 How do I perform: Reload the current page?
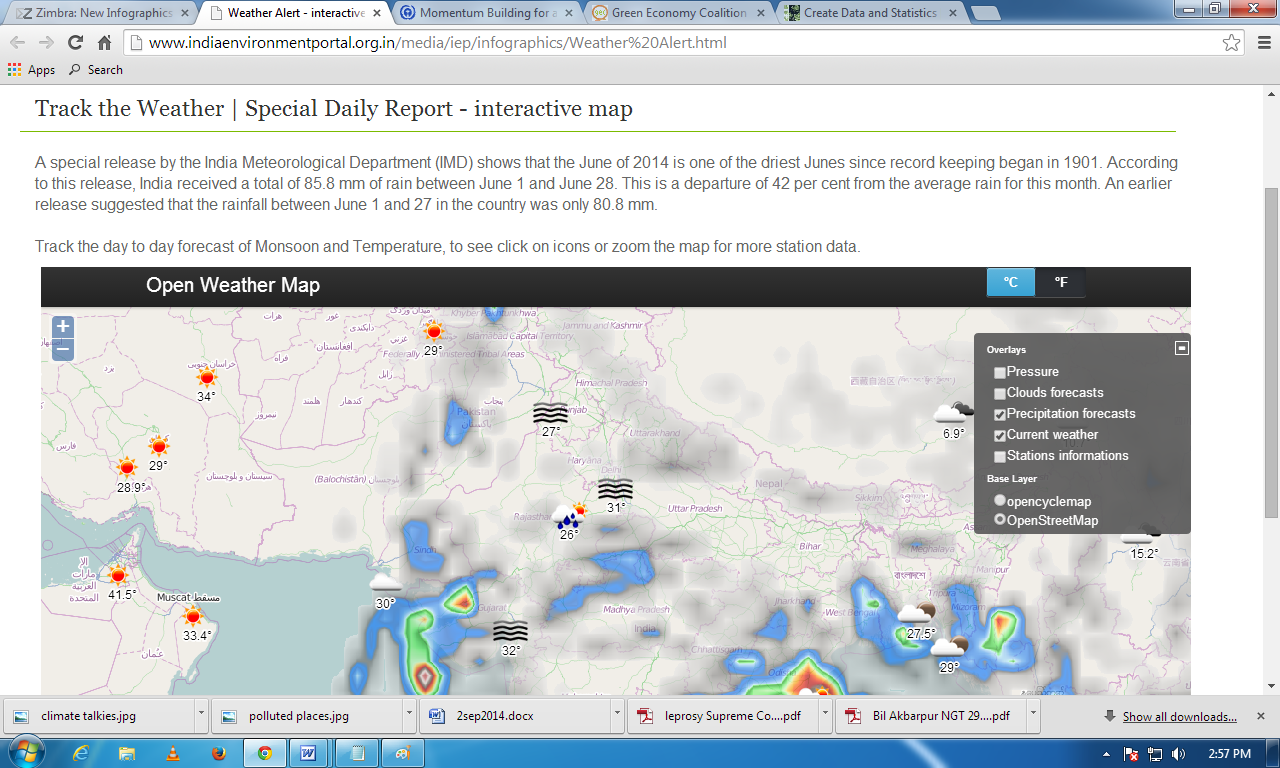75,43
